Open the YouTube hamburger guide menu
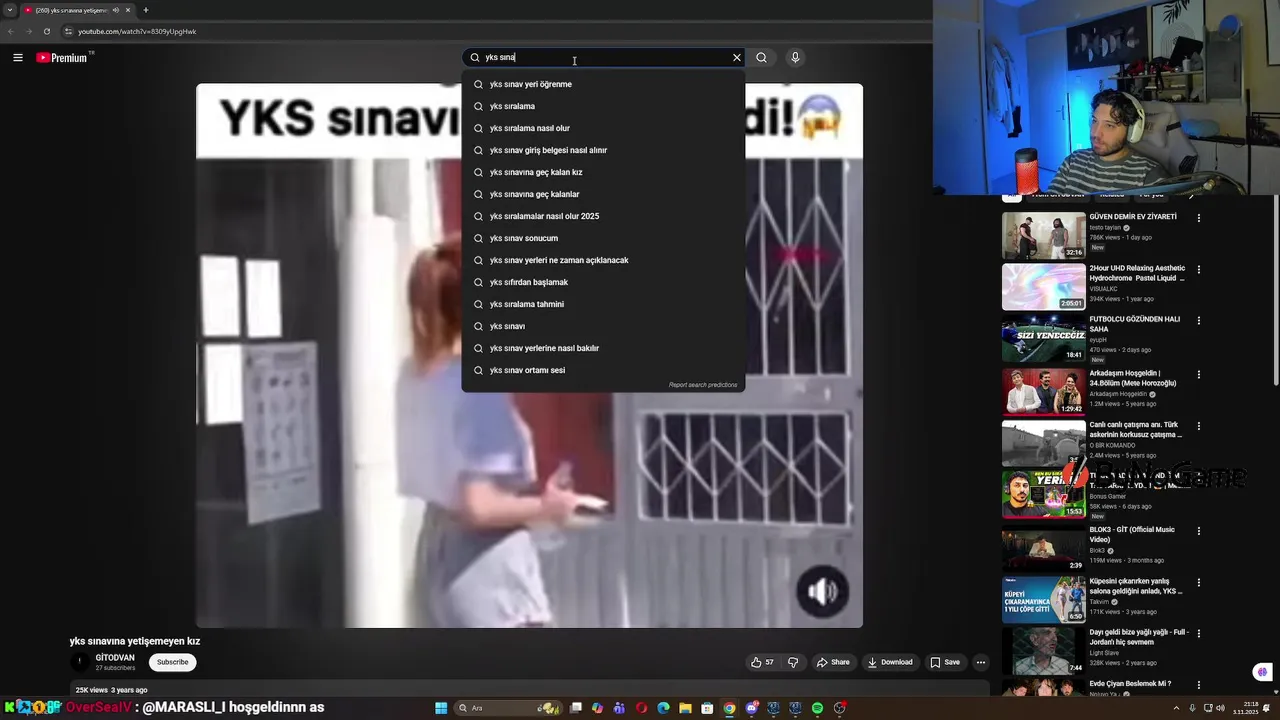The height and width of the screenshot is (720, 1280). 17,58
